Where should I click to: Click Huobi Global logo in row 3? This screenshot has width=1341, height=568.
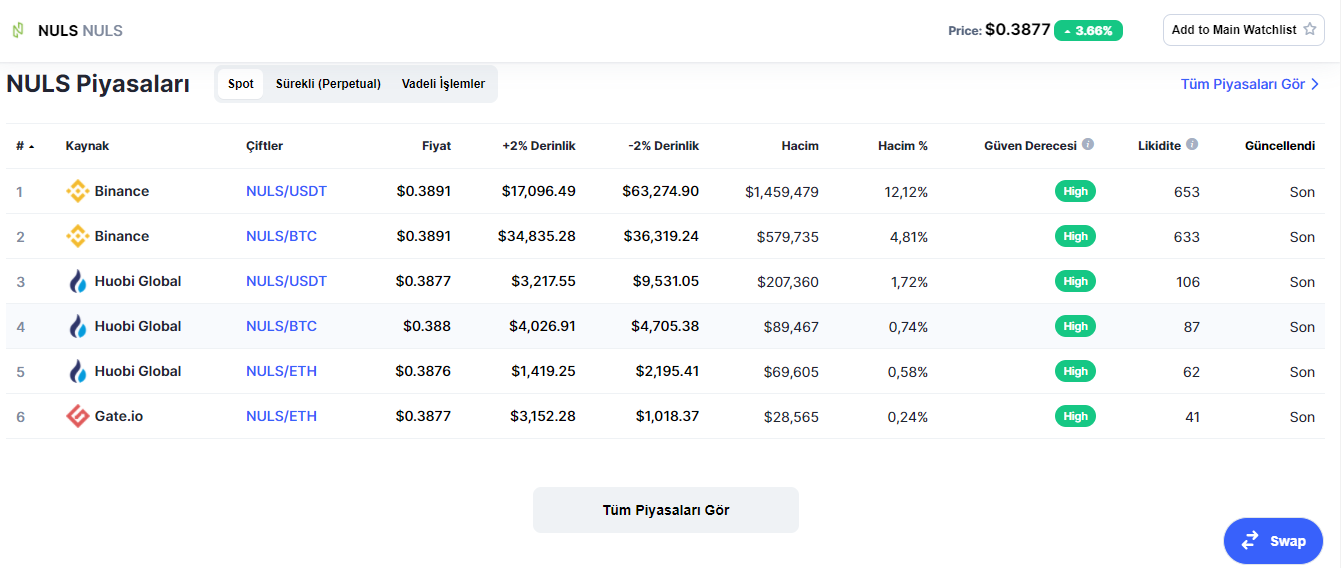click(77, 281)
